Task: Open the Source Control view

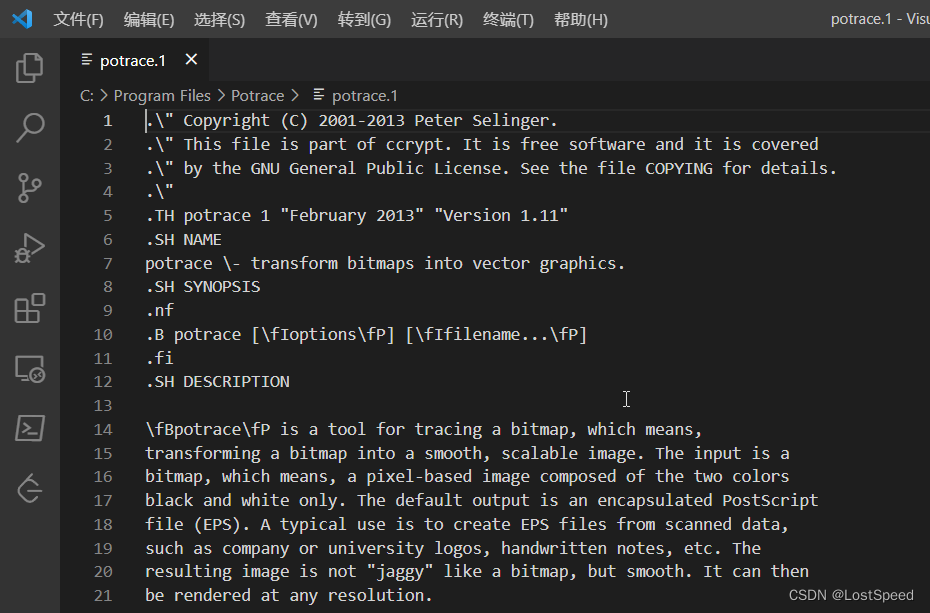Action: [x=29, y=188]
